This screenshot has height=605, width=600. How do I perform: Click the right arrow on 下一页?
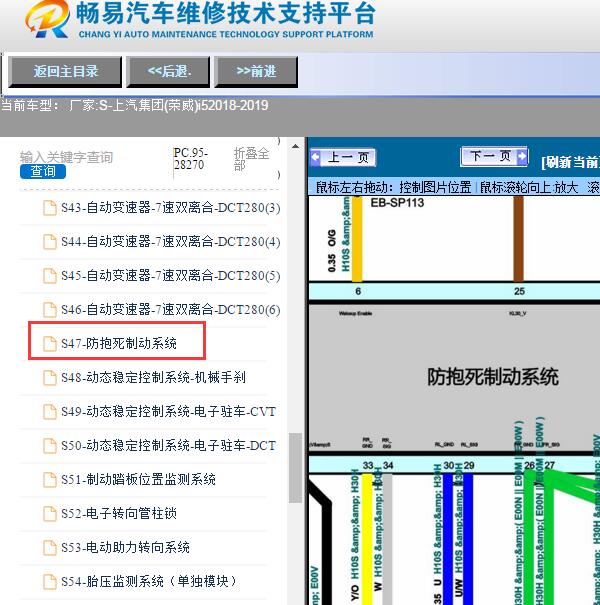pyautogui.click(x=522, y=156)
